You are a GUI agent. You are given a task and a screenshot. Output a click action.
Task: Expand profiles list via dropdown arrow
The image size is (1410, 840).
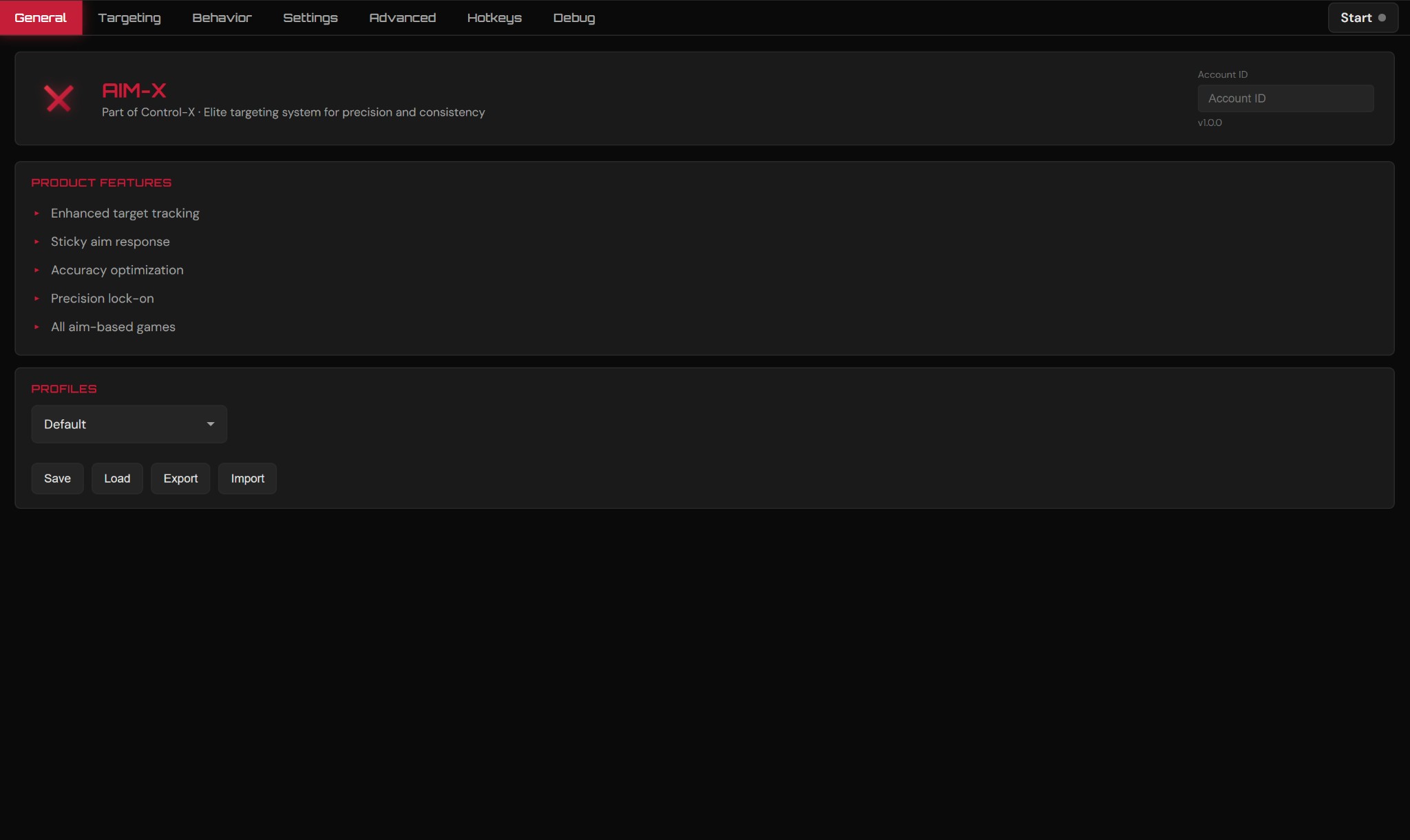210,424
